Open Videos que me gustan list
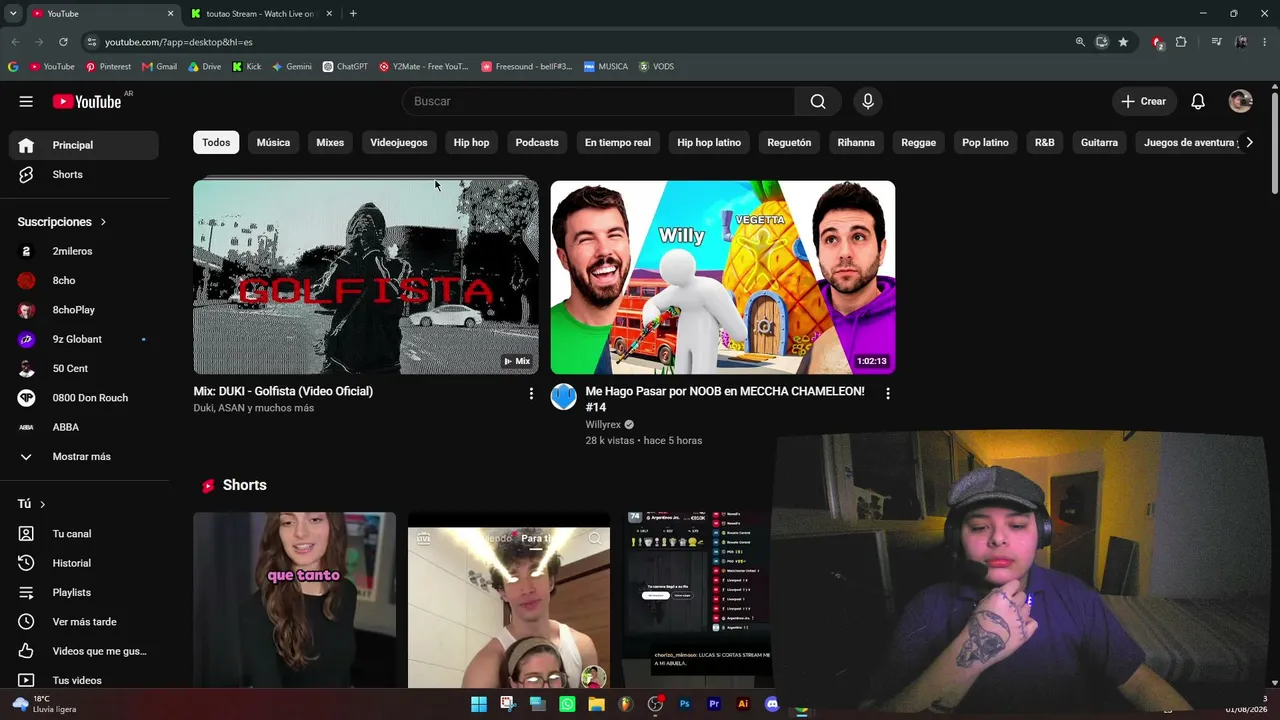Screen dimensions: 1280x720 pos(84,652)
